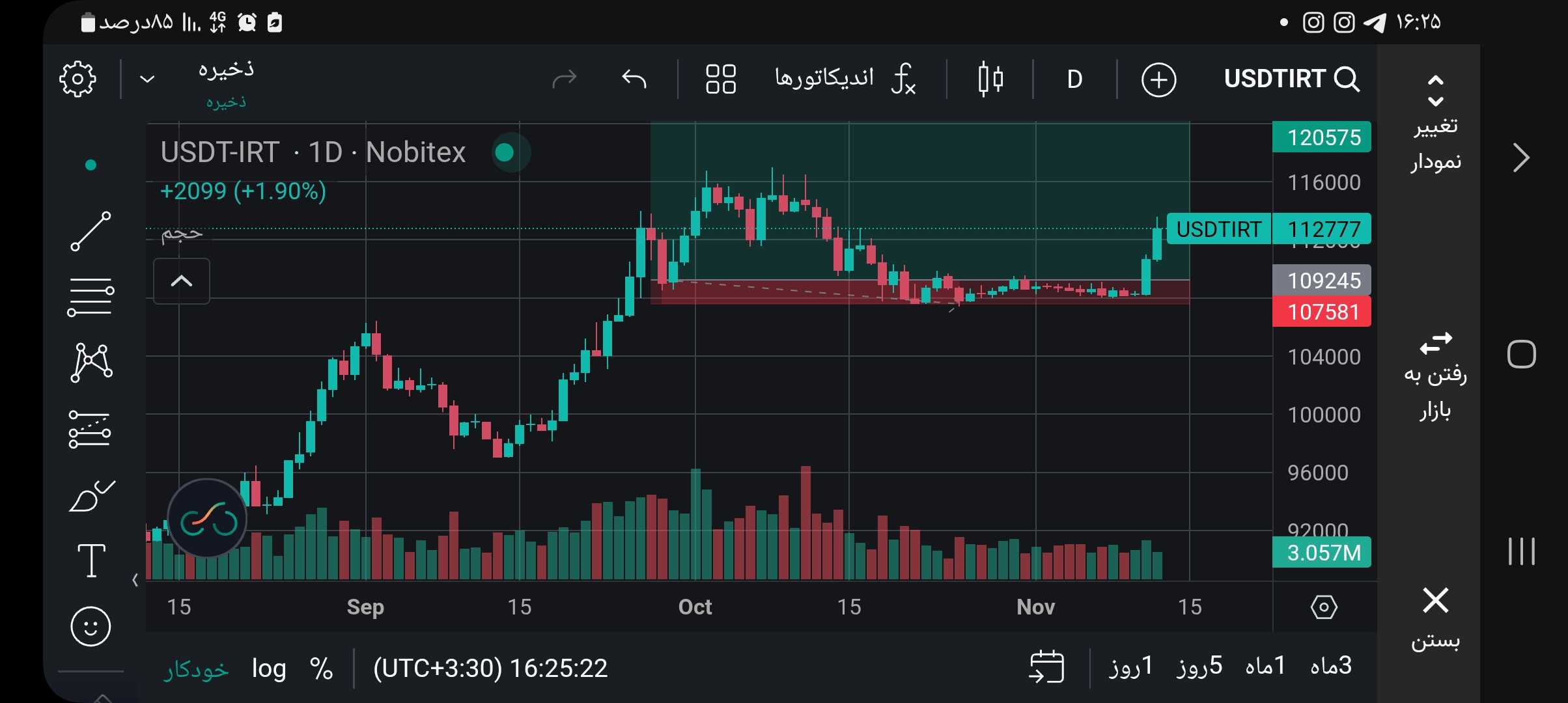Open the layout grid selector
This screenshot has width=1568, height=703.
[x=721, y=79]
